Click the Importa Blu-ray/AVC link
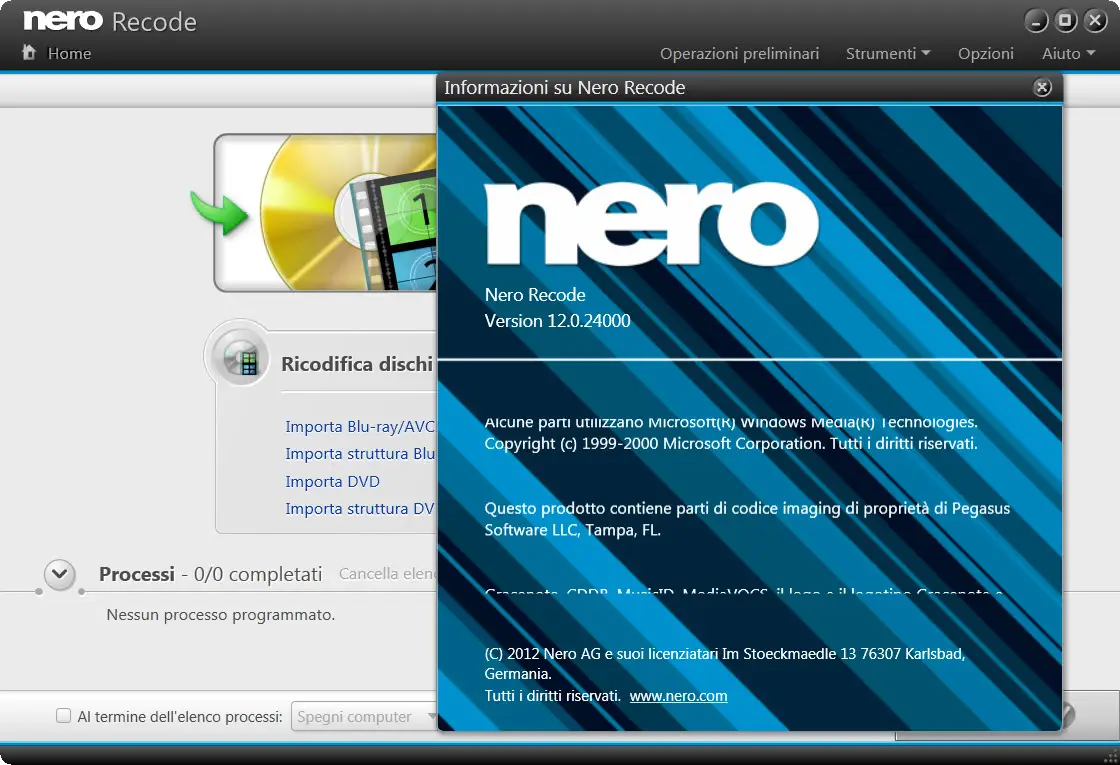Image resolution: width=1120 pixels, height=765 pixels. (360, 426)
